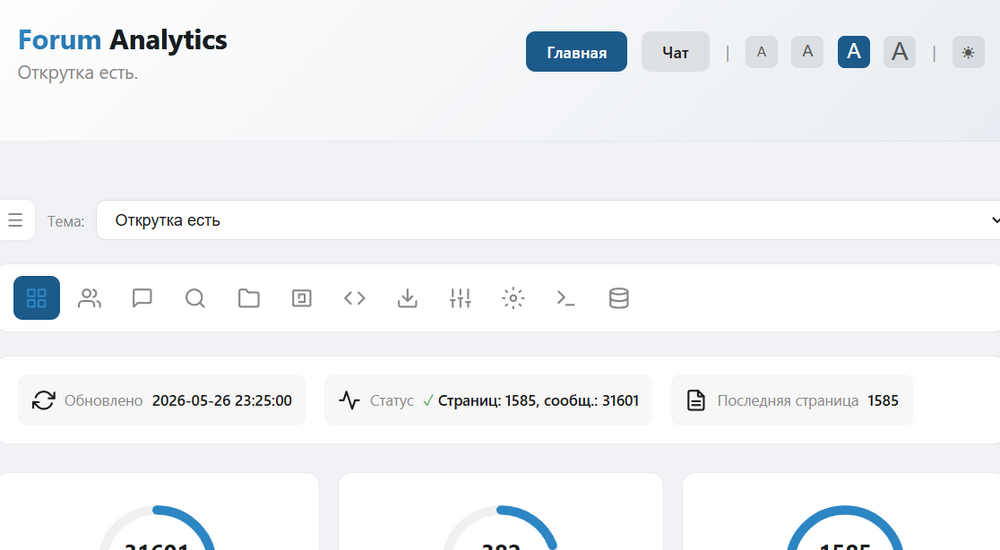Open the sliders filter tab

[460, 298]
